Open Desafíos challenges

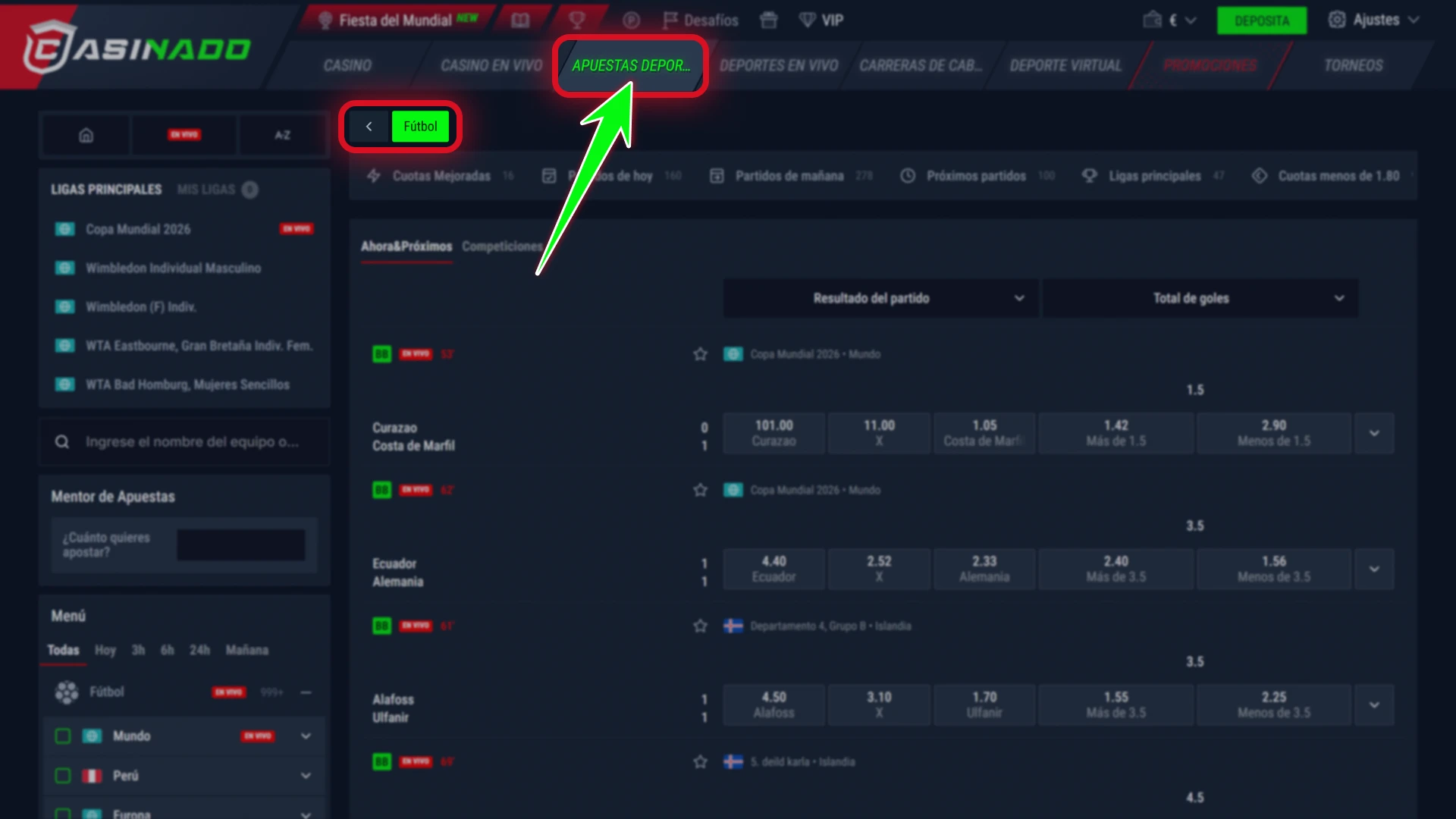click(700, 20)
